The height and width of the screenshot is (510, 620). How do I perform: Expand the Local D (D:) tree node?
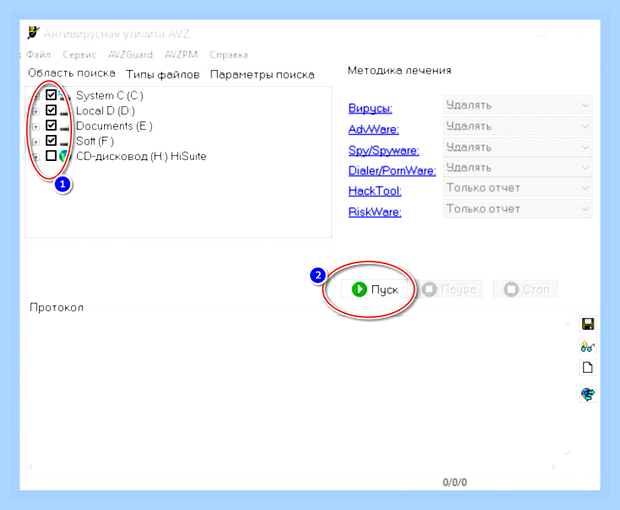(36, 112)
